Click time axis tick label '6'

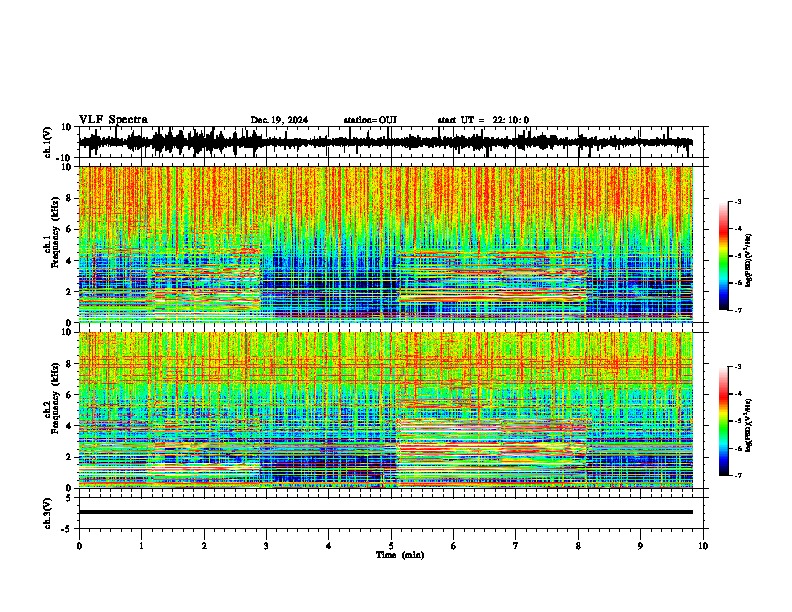454,546
